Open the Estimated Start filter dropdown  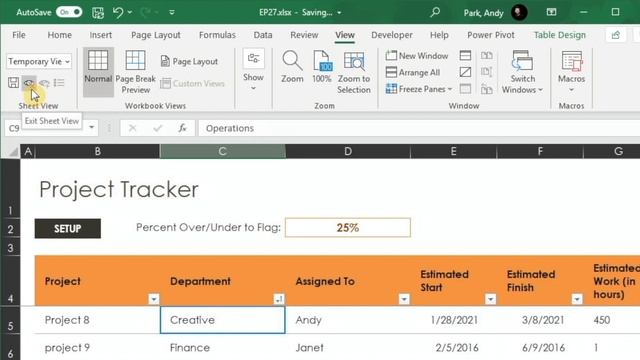491,299
